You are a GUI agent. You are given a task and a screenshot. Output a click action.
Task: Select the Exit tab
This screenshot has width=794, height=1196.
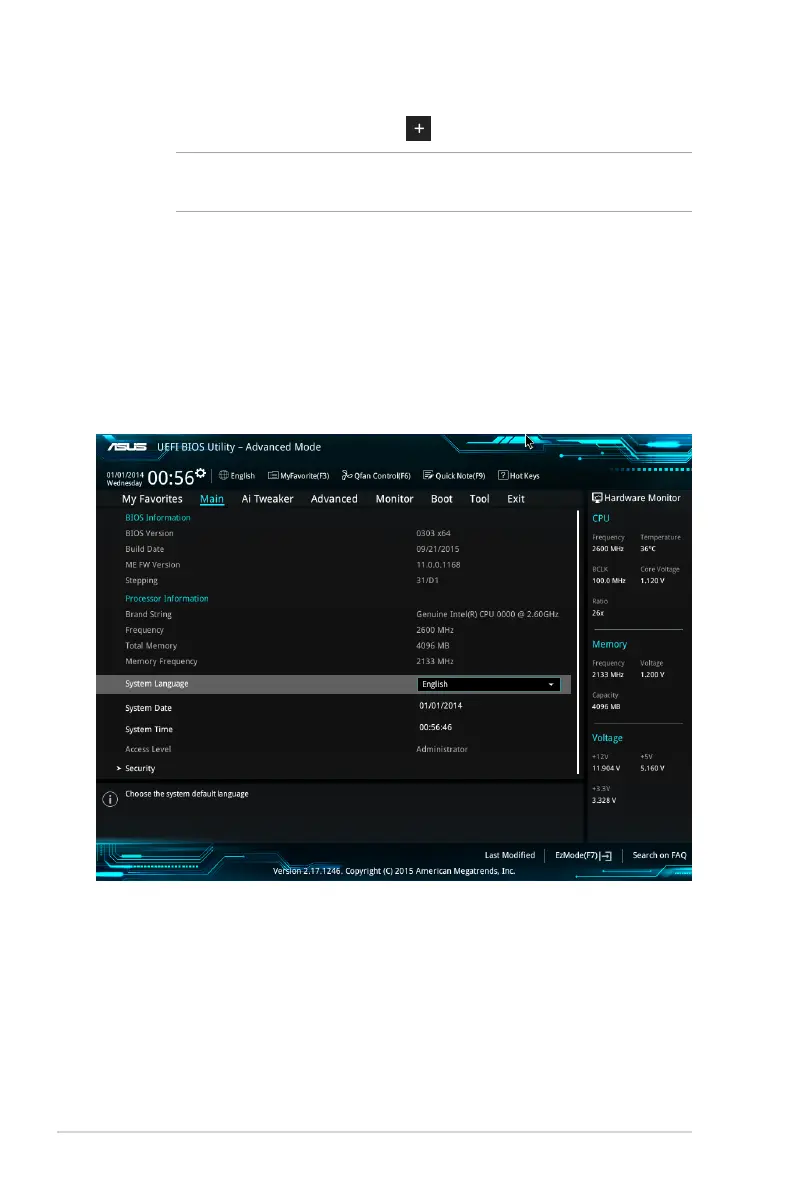[x=516, y=499]
